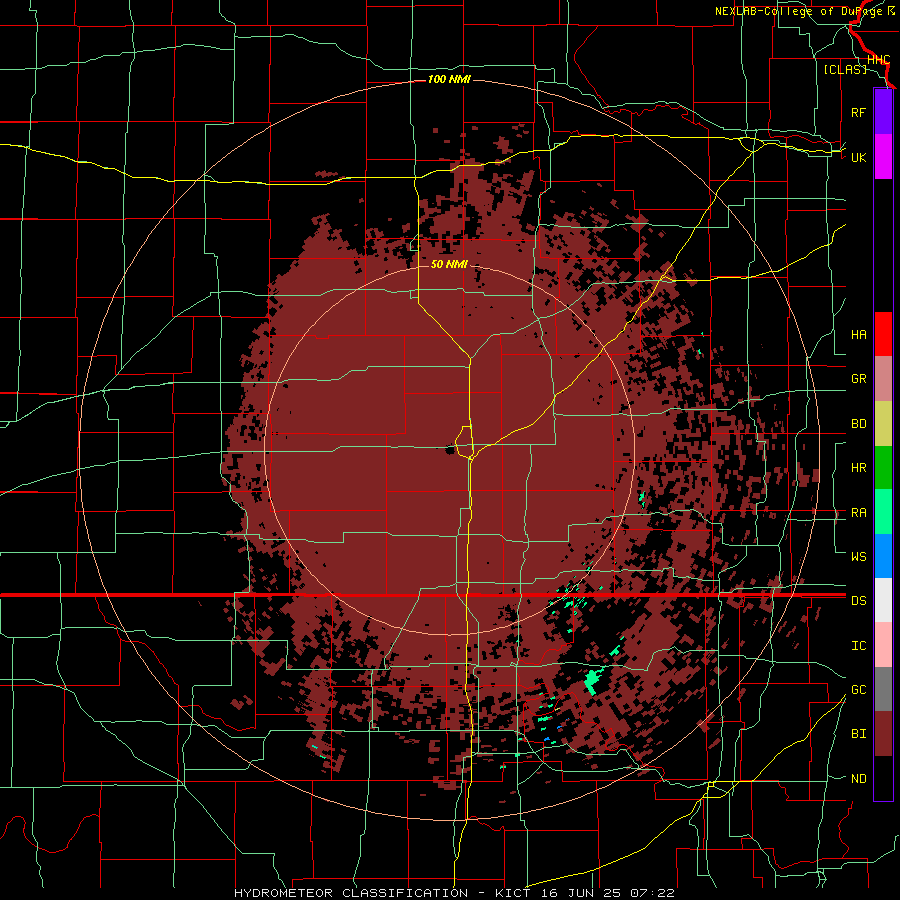Click the HA red legend swatch
Screen dimensions: 900x900
click(883, 334)
